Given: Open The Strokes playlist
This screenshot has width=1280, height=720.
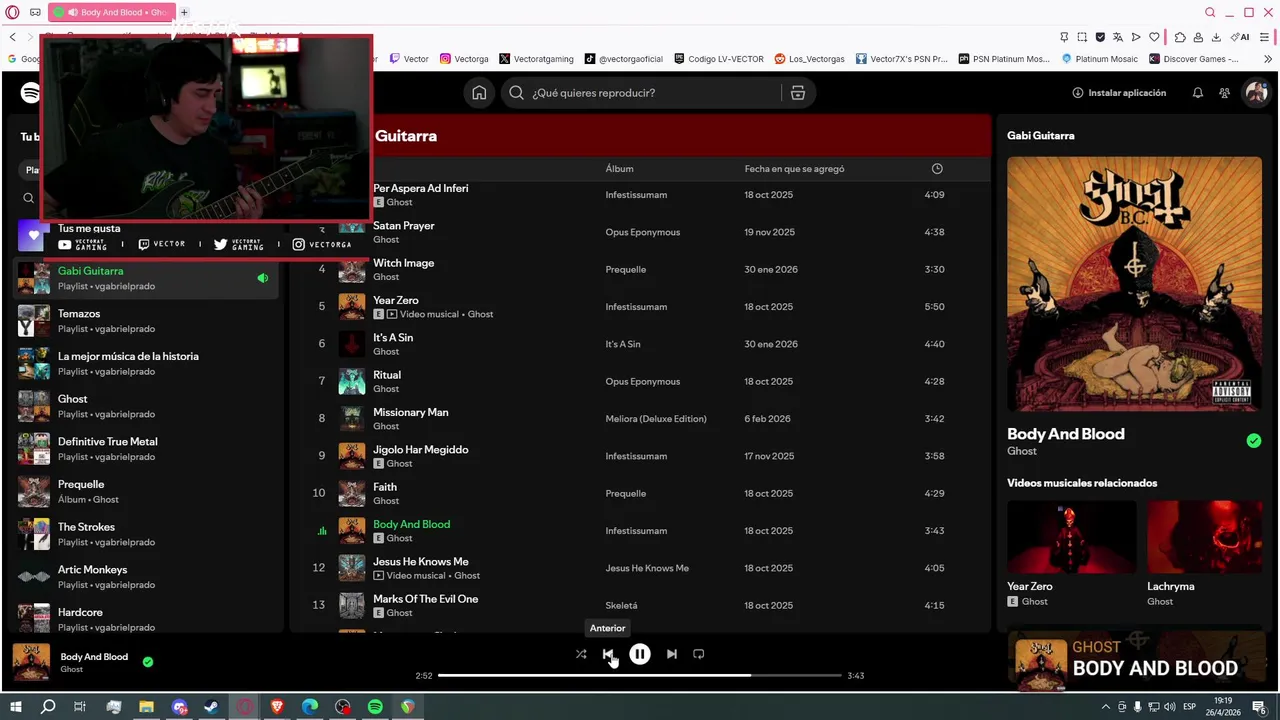Looking at the screenshot, I should 145,534.
